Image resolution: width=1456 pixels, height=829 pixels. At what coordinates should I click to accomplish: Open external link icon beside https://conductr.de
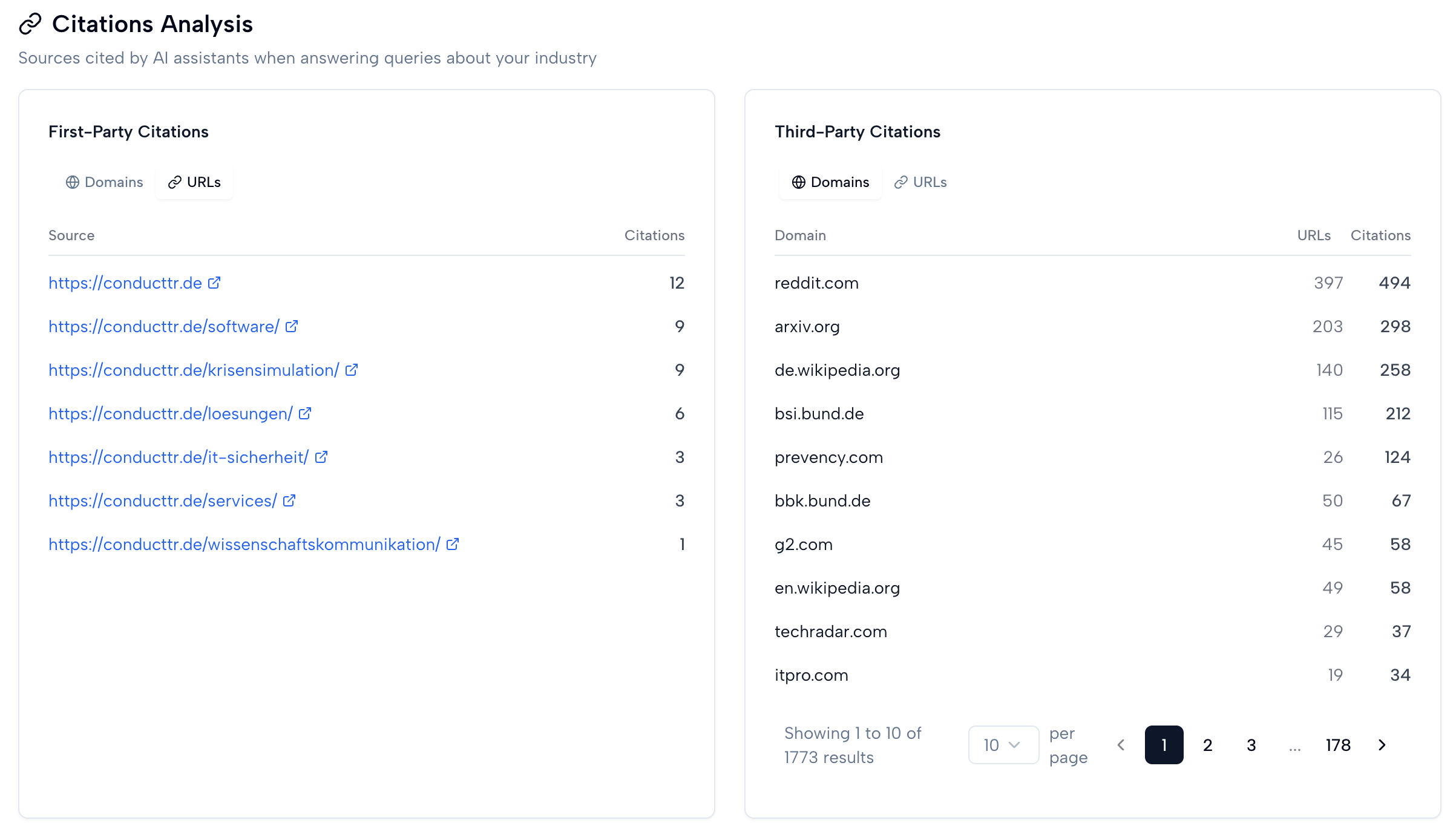[x=214, y=283]
